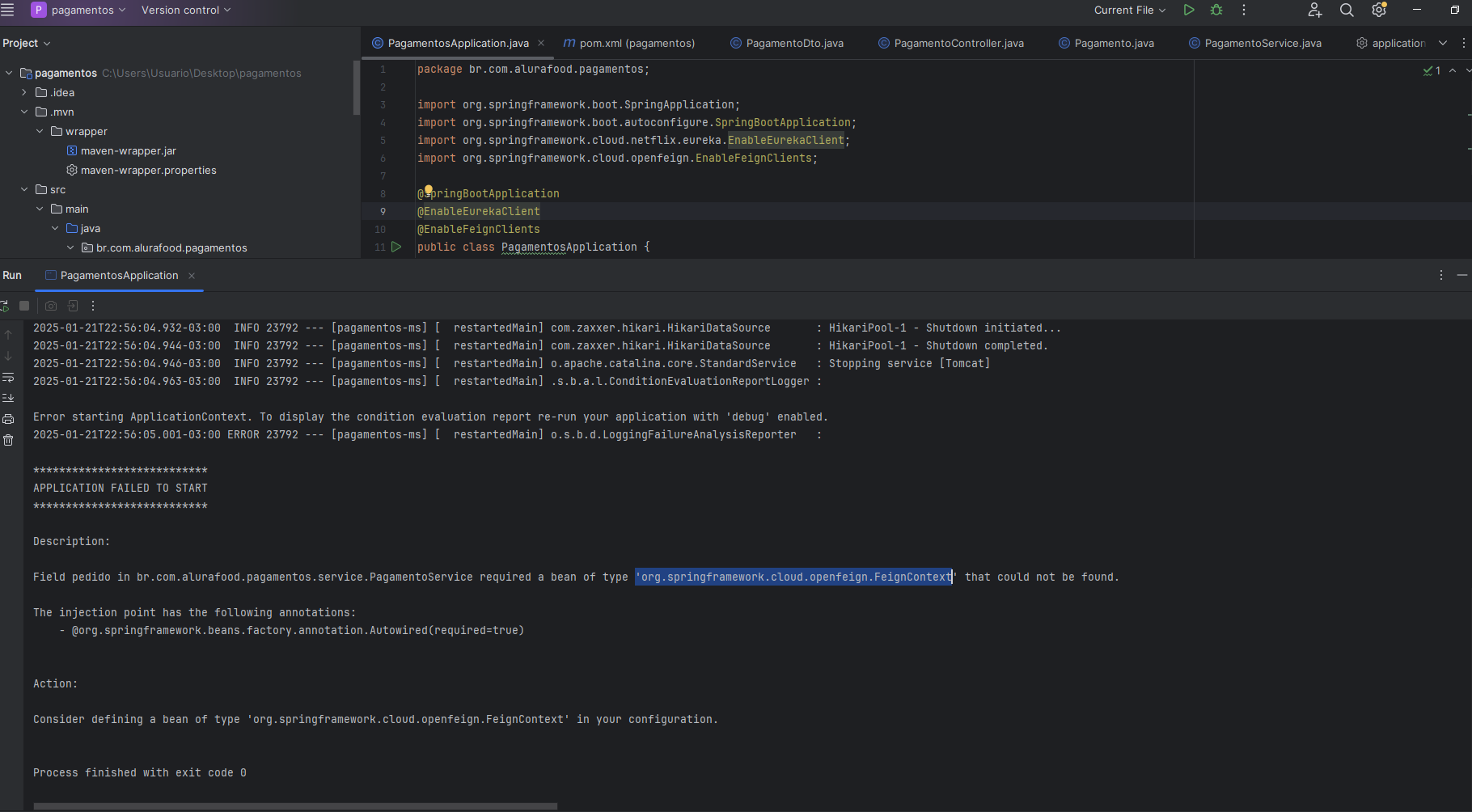Click the thread dump camera icon

pyautogui.click(x=51, y=306)
